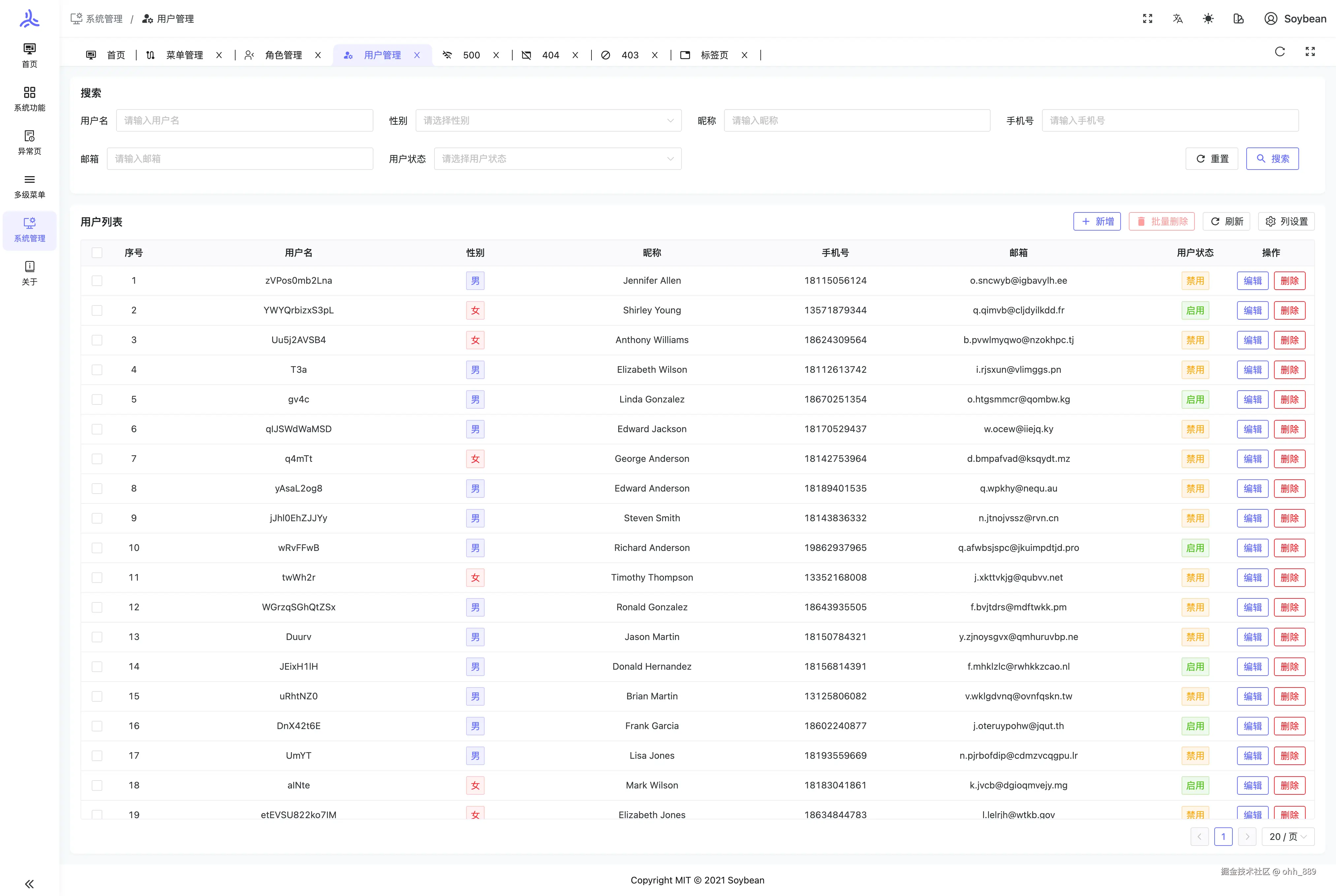Click the reload page icon in tab bar
Image resolution: width=1336 pixels, height=896 pixels.
(x=1280, y=52)
